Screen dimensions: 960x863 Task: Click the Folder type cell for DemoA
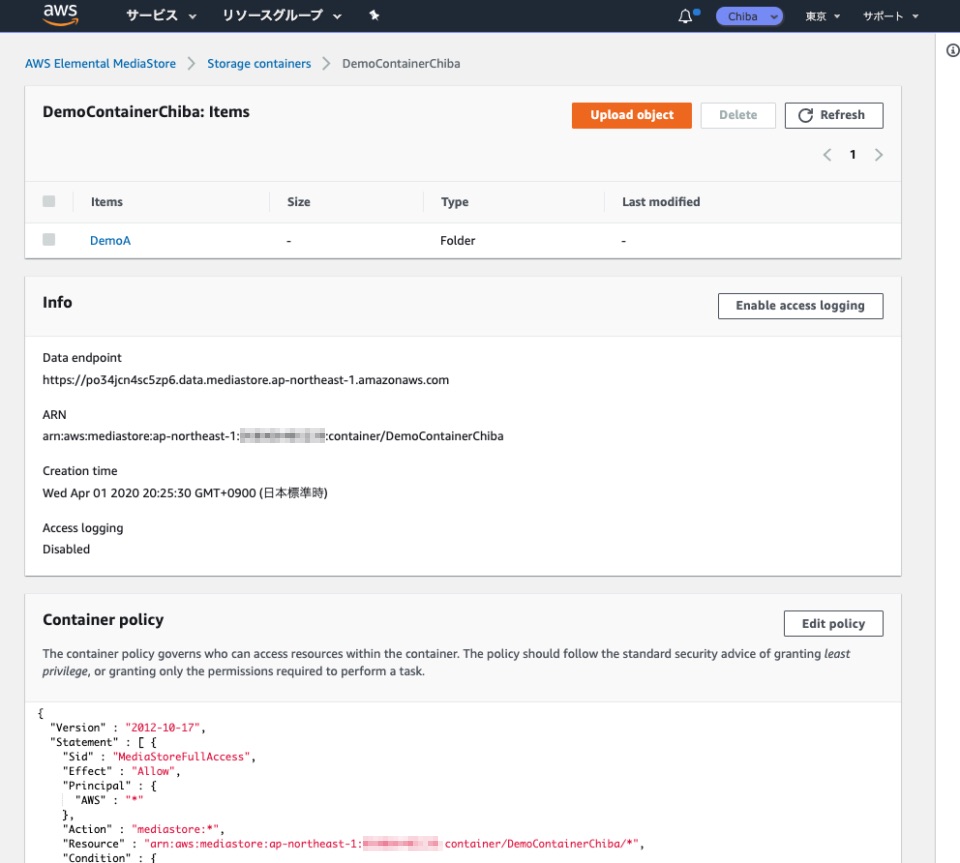(457, 241)
